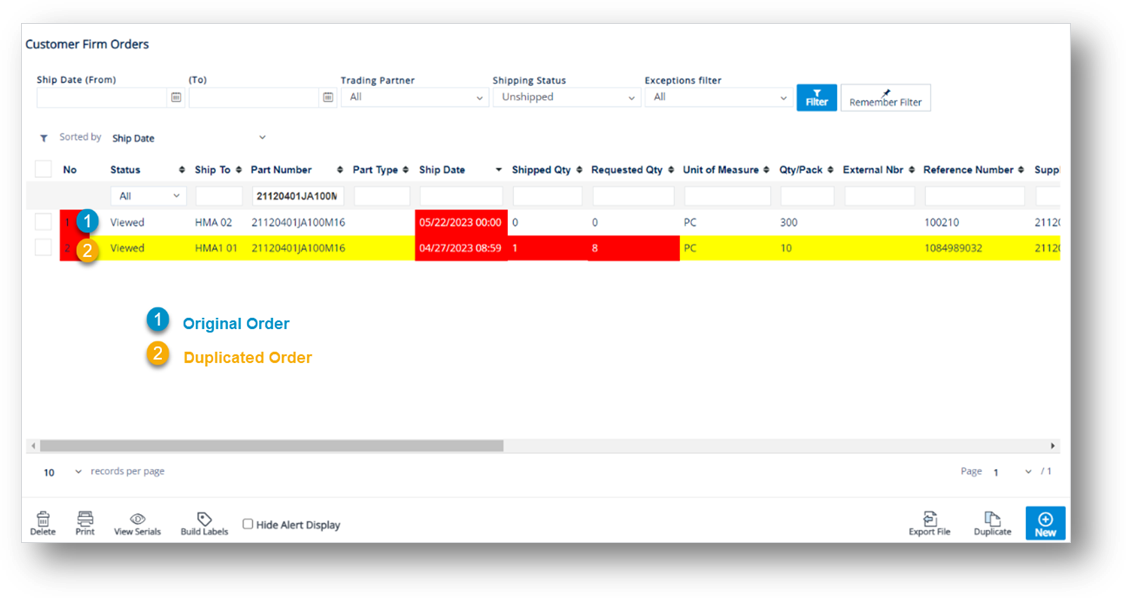Check the HMA1 01 order row checkbox

pos(43,248)
